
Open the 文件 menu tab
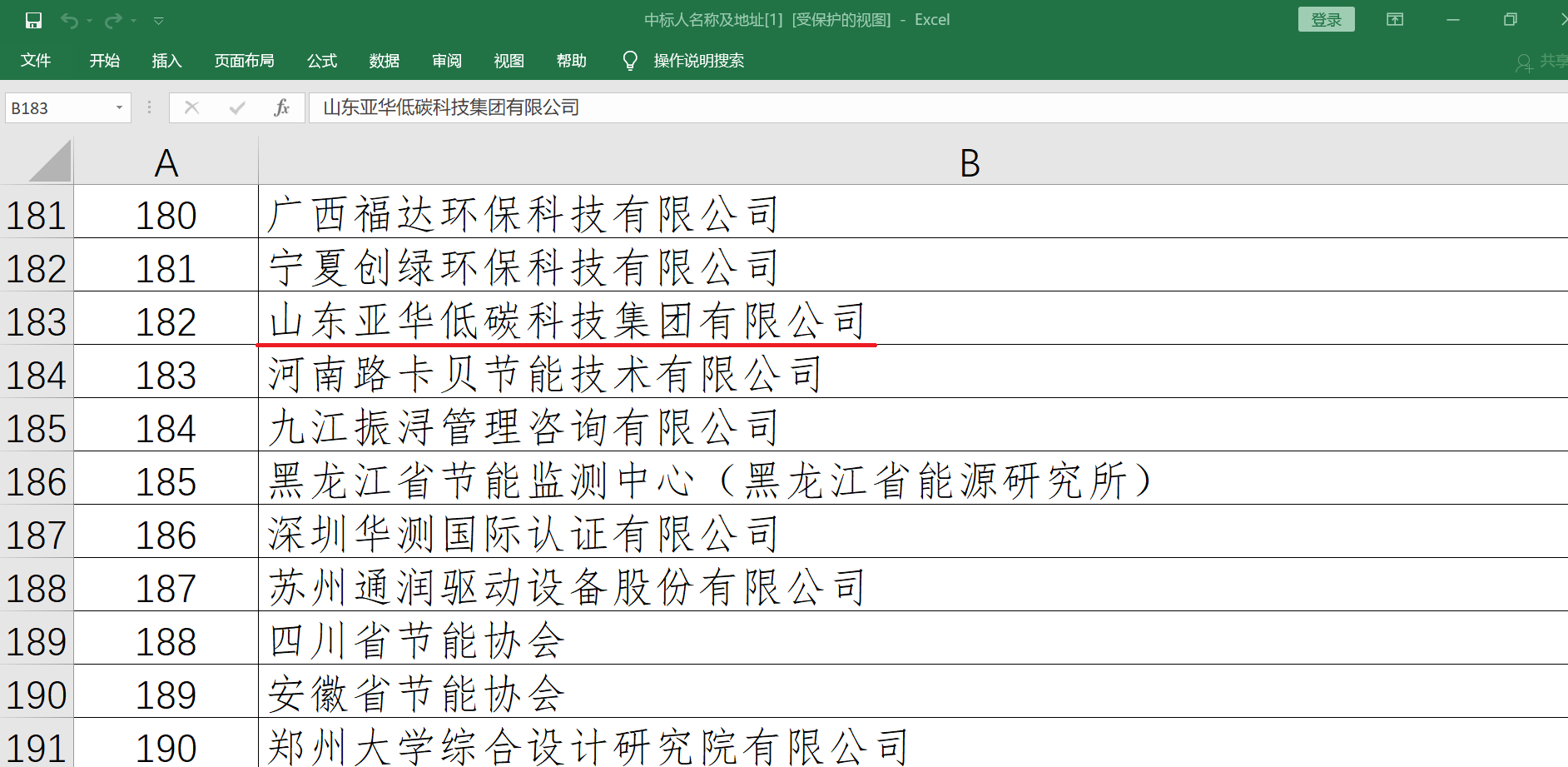[x=36, y=61]
